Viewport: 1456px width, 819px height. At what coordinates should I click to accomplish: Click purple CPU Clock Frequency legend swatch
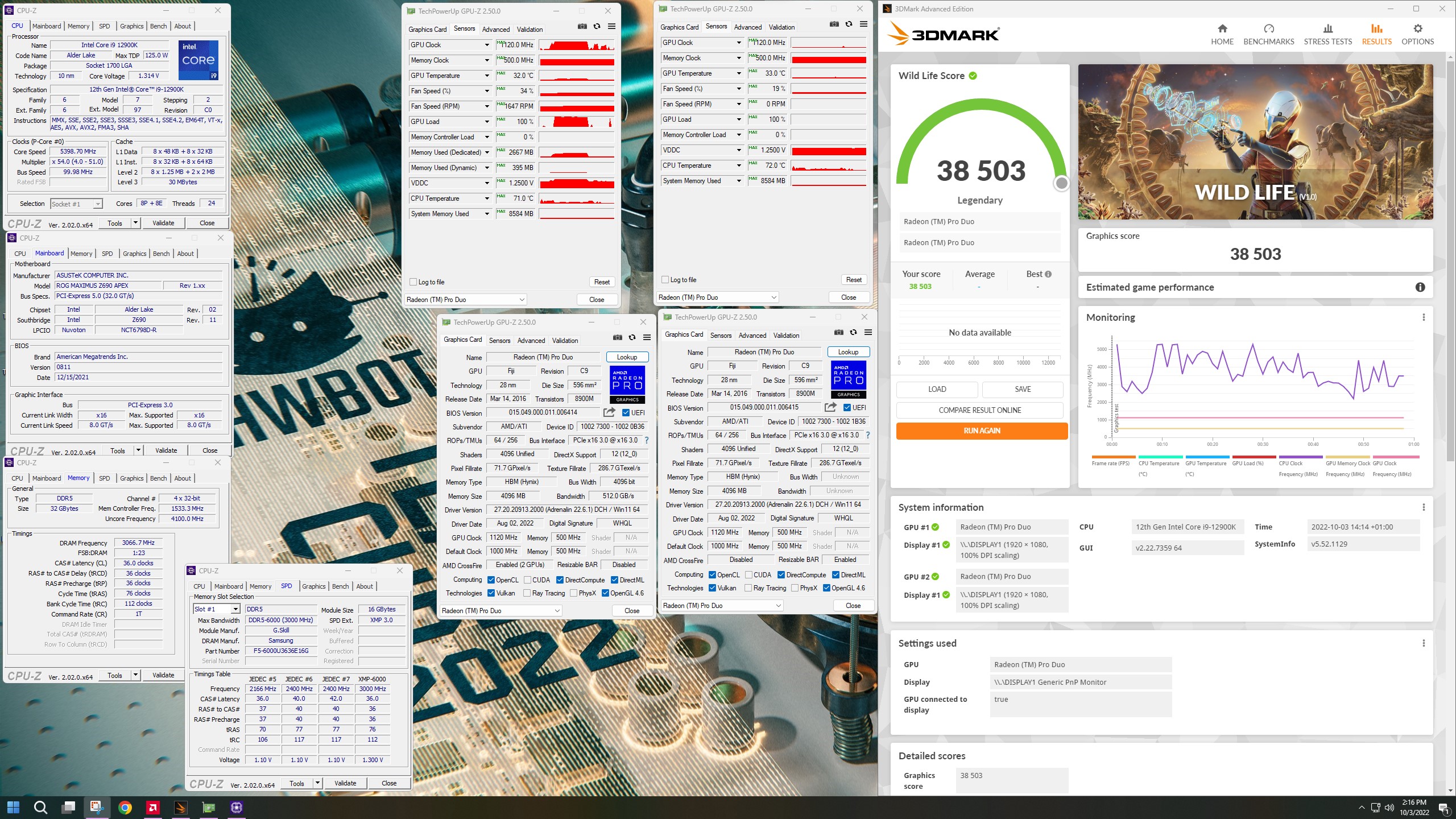click(x=1301, y=457)
